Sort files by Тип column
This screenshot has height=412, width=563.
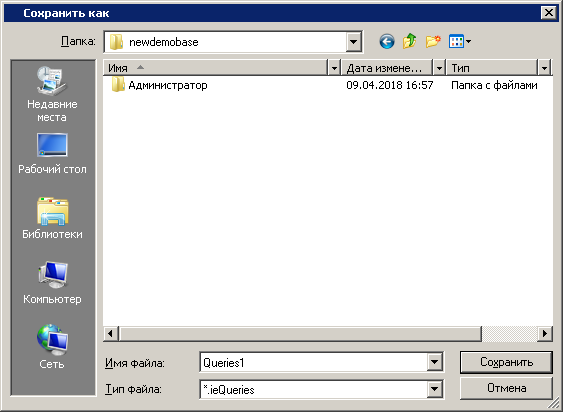492,68
